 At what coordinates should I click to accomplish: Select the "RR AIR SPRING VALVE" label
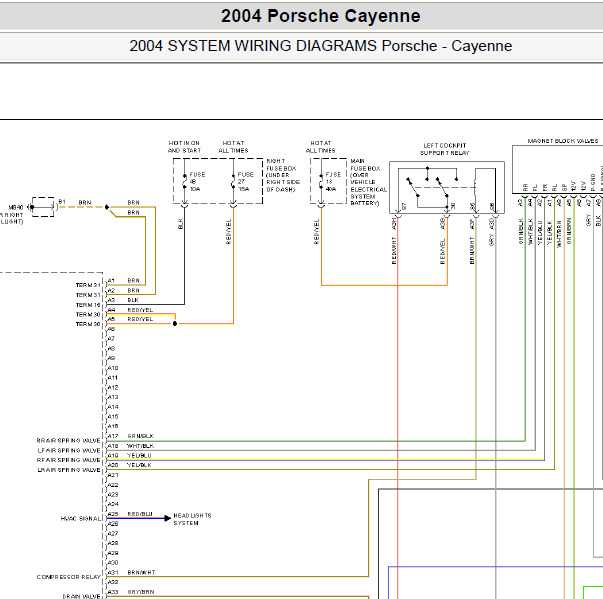[x=68, y=441]
